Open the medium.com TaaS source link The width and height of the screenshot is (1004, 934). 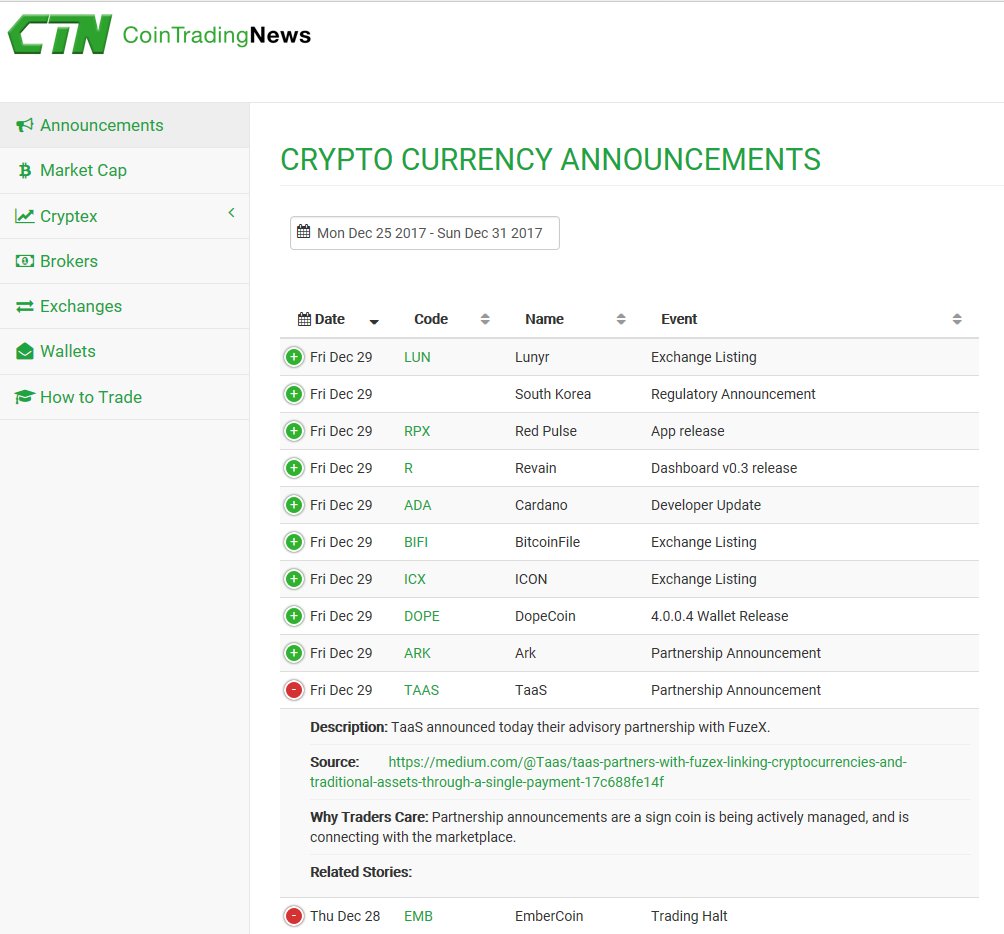[608, 772]
